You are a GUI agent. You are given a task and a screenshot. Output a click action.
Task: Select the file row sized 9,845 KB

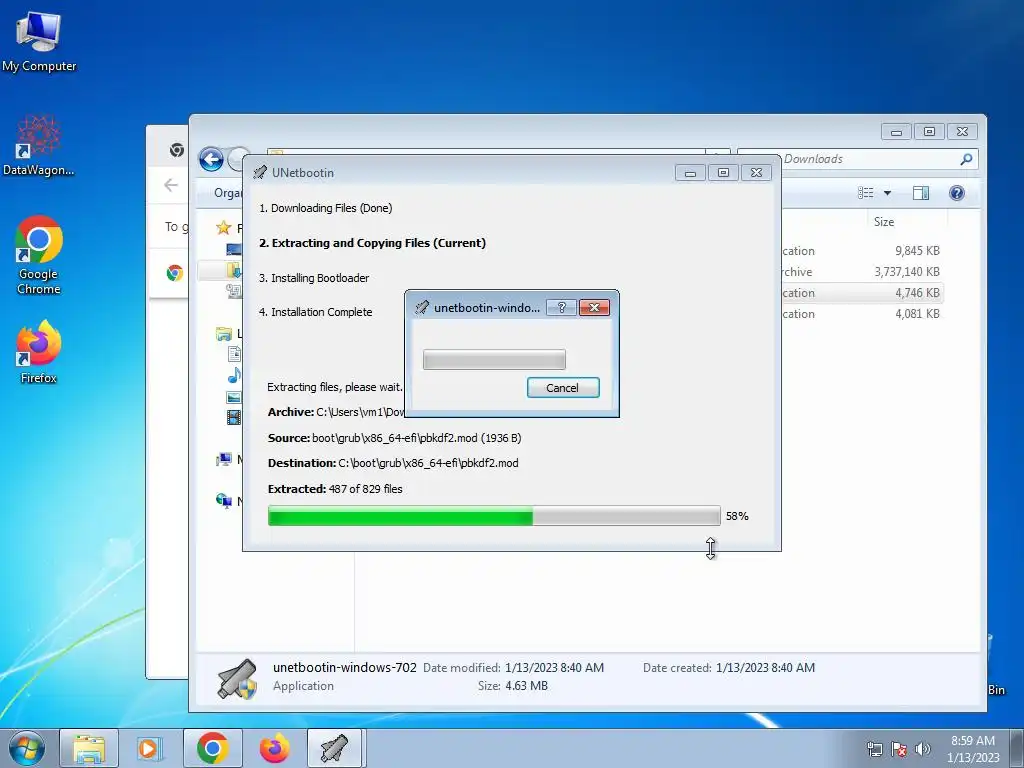tap(862, 251)
